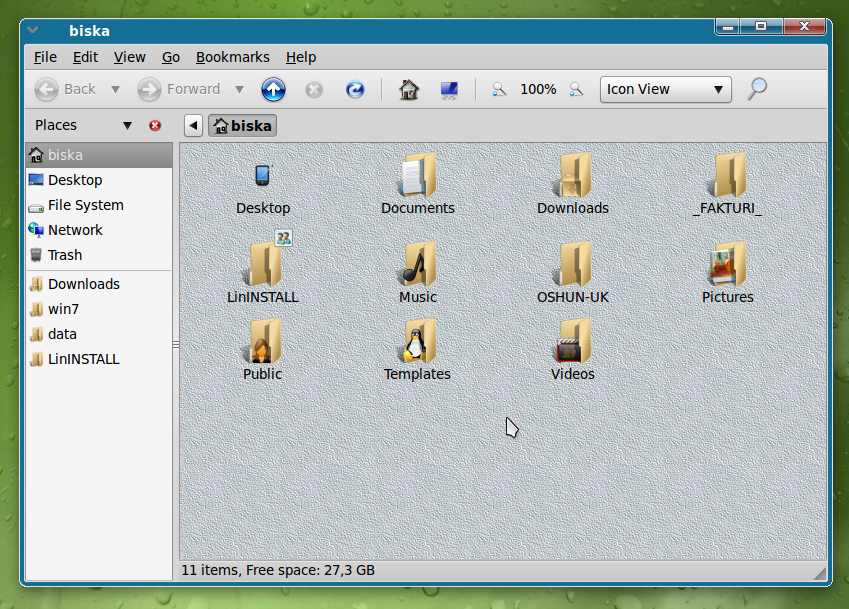Open the Computer location icon
The height and width of the screenshot is (609, 849).
coord(449,90)
